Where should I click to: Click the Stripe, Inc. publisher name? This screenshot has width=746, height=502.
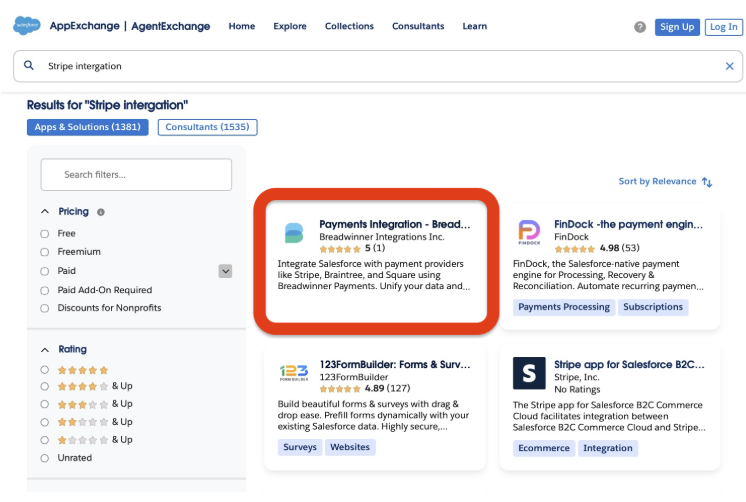[577, 377]
